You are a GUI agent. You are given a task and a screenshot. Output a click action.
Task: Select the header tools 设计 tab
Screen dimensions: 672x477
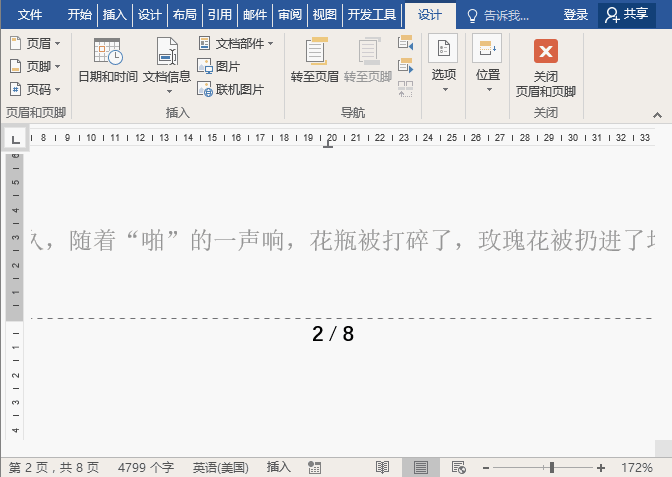(x=430, y=15)
